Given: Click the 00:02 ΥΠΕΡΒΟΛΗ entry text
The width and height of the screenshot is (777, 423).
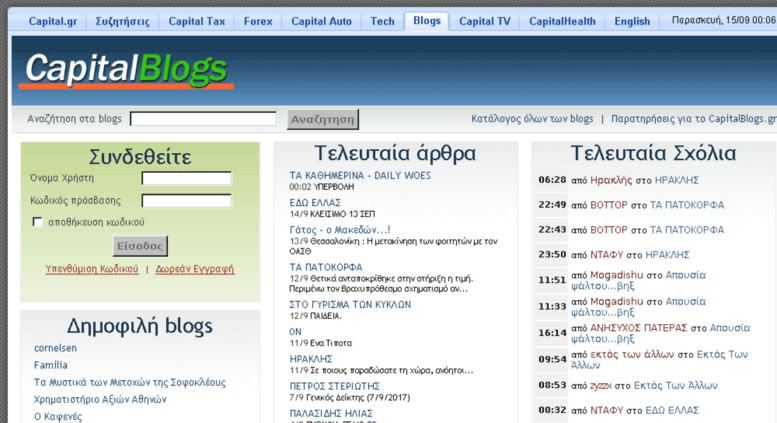Looking at the screenshot, I should 322,187.
